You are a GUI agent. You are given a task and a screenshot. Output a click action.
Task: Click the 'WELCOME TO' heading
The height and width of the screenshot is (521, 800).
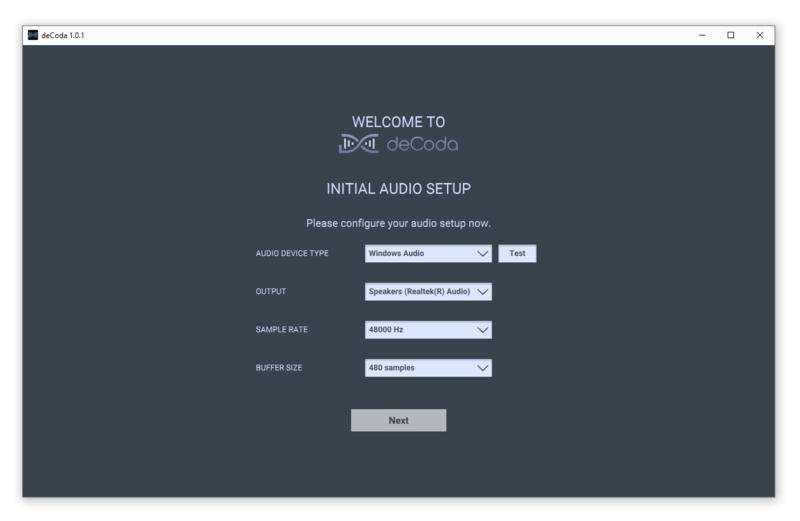398,122
